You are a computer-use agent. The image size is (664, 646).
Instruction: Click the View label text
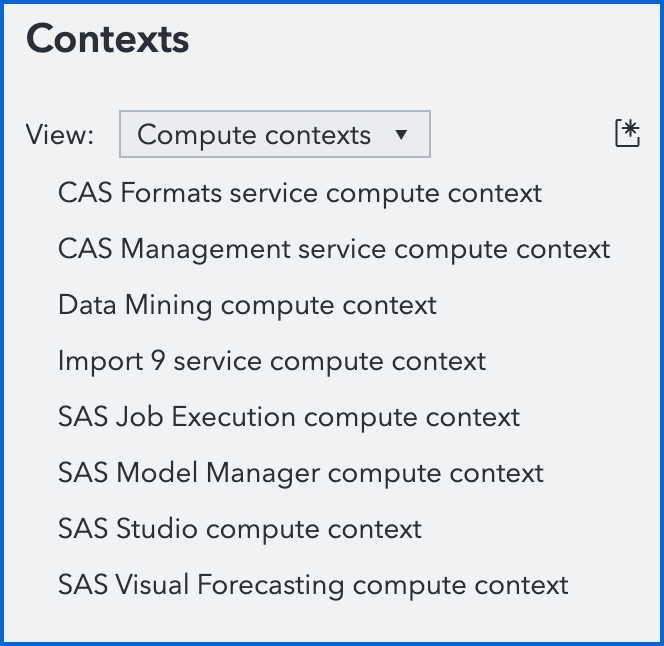(60, 135)
